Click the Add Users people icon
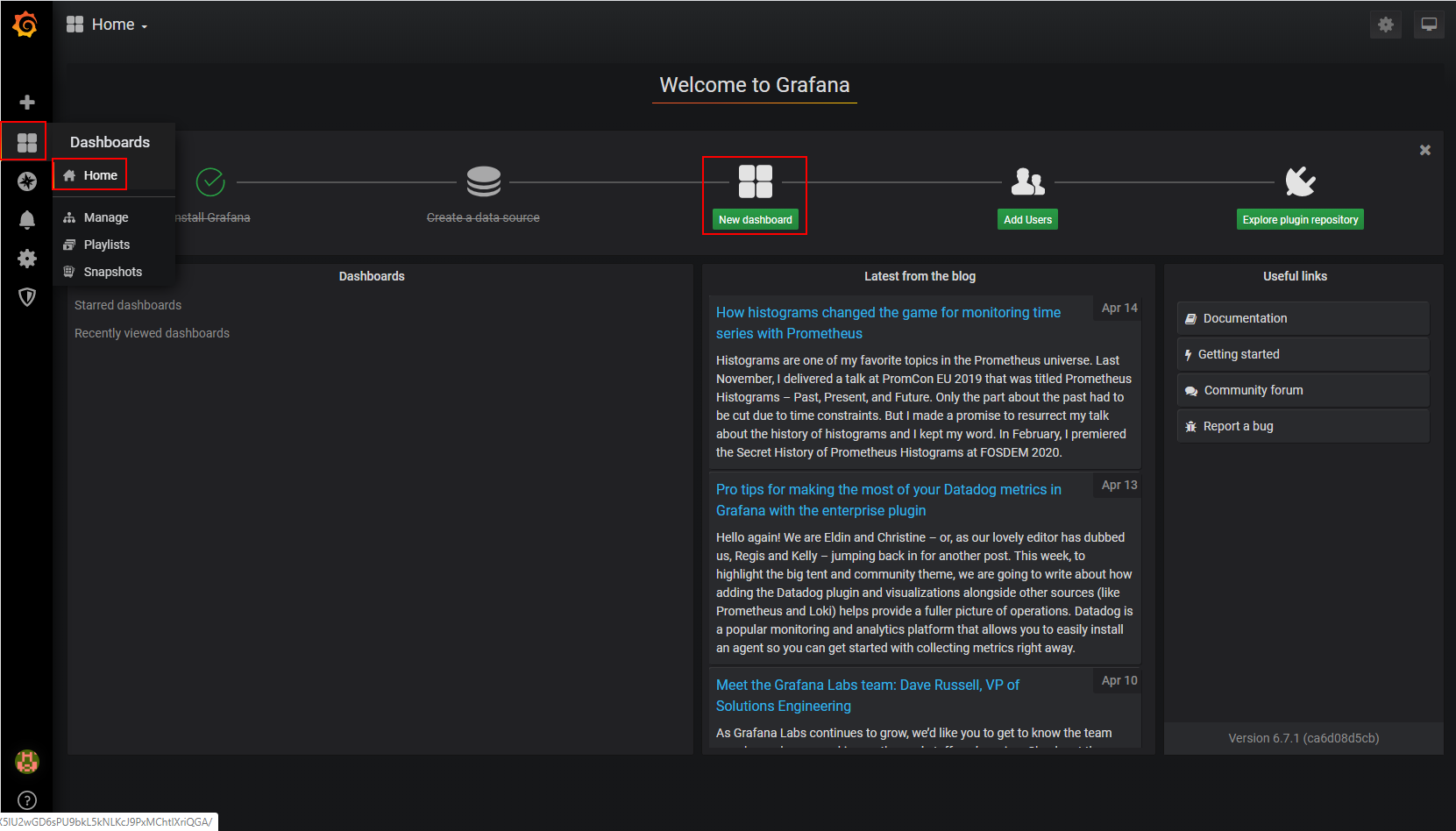 pos(1027,181)
